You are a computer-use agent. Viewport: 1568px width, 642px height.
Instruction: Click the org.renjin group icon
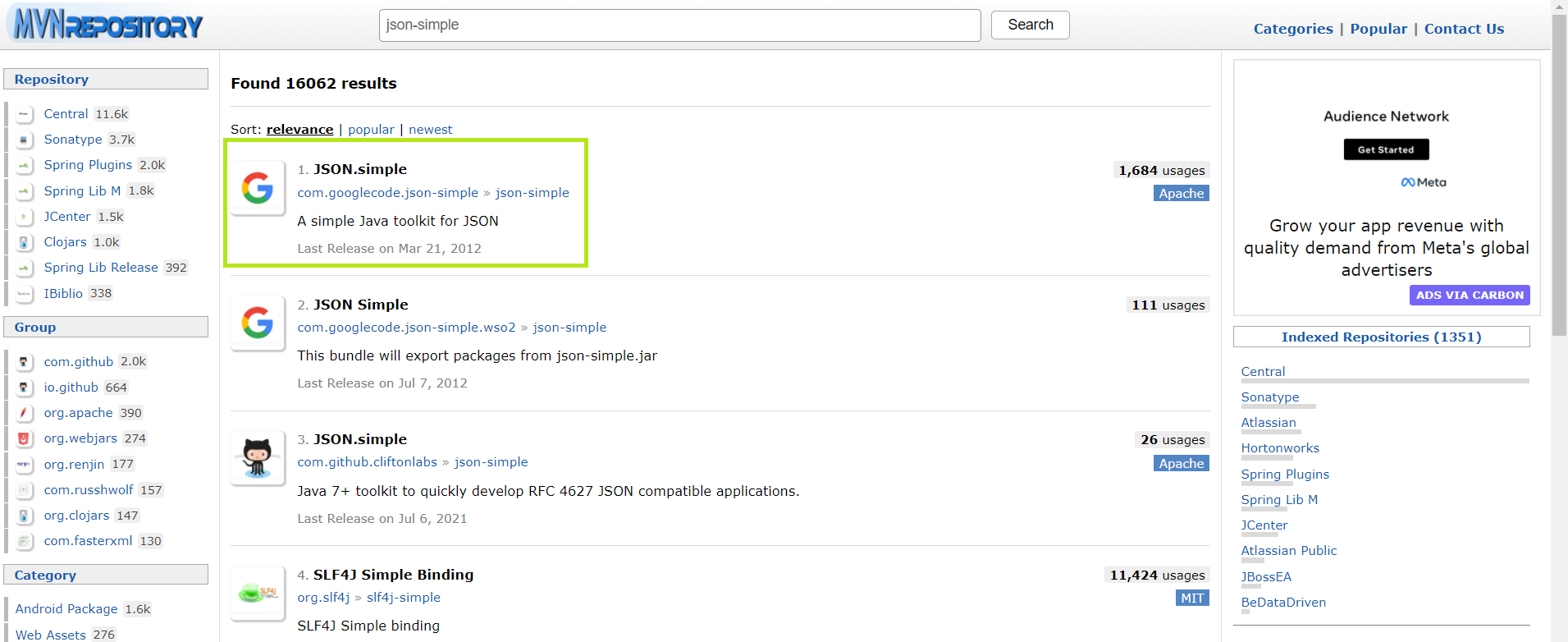click(25, 465)
